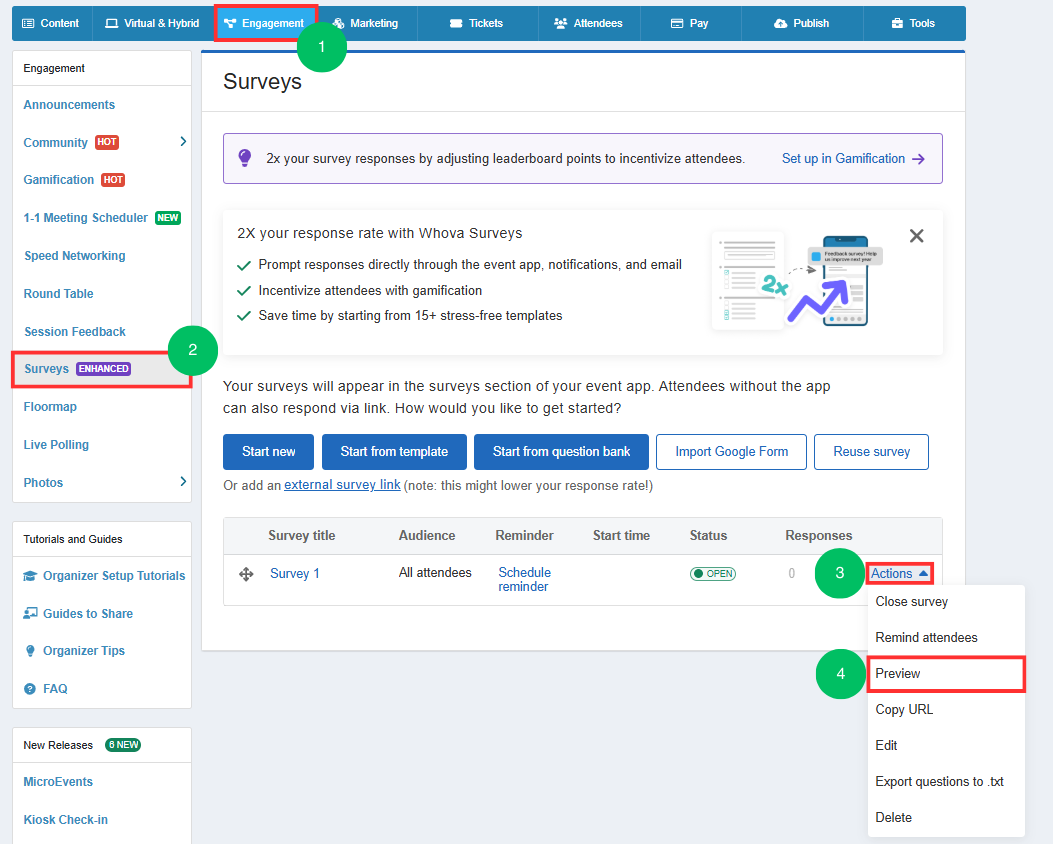Viewport: 1053px width, 844px height.
Task: Open Kiosk Check-in release note
Action: point(66,820)
